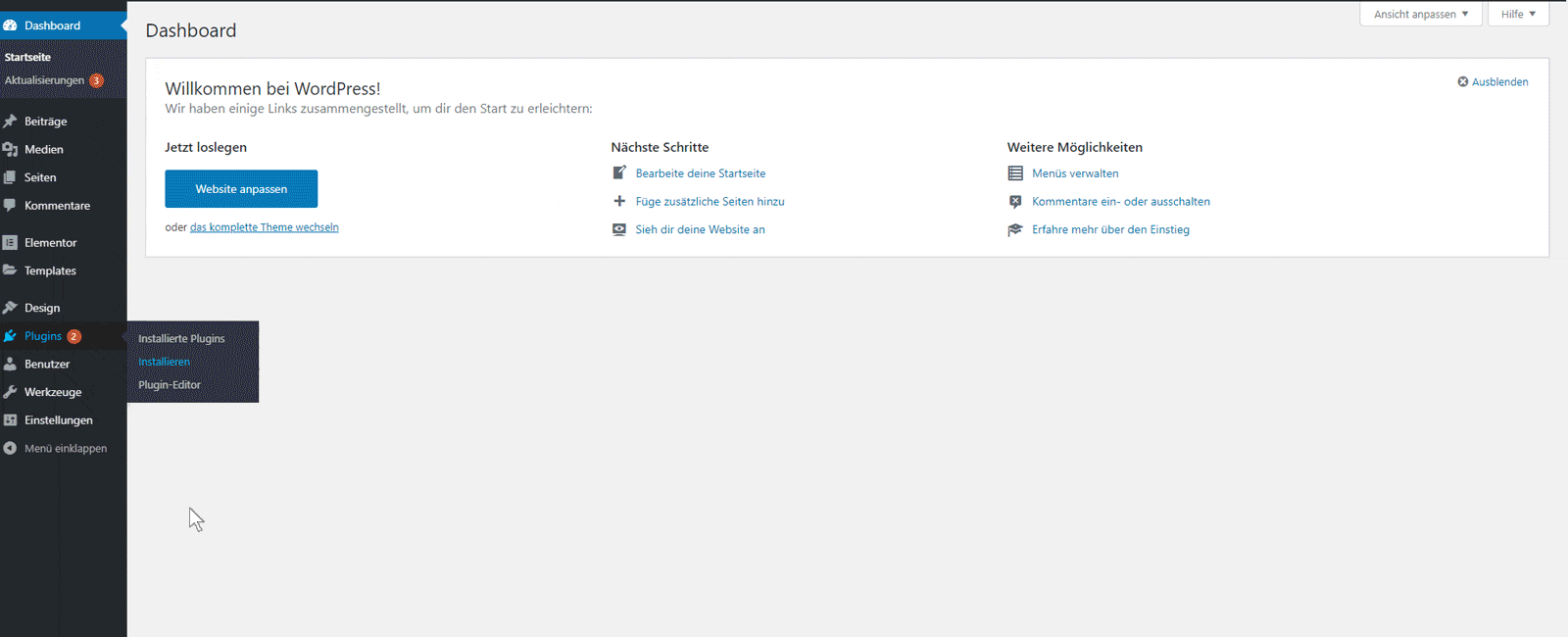Click the Dashboard gauge icon in sidebar
The width and height of the screenshot is (1568, 637).
(10, 25)
